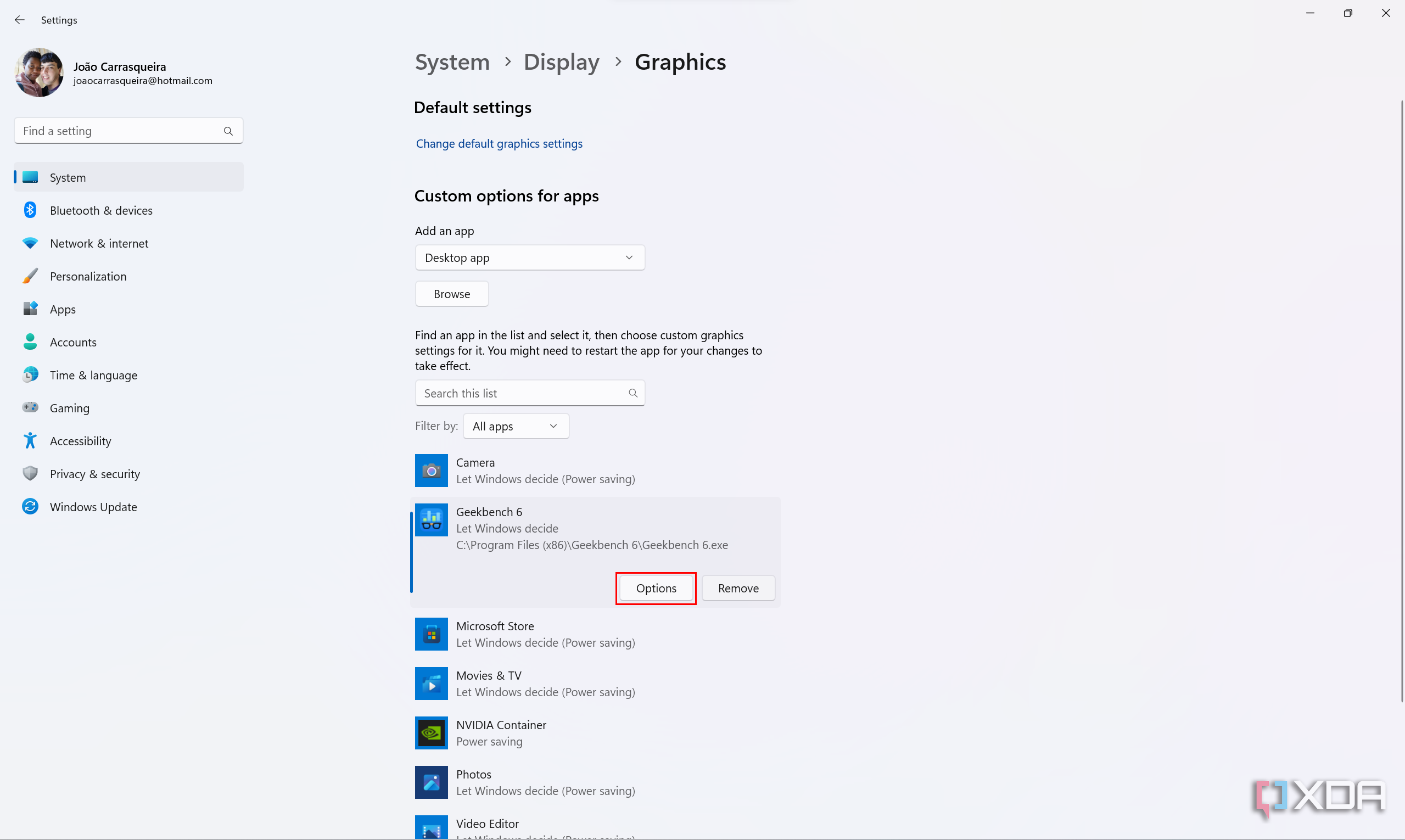Image resolution: width=1405 pixels, height=840 pixels.
Task: Click the Browse button
Action: point(451,294)
